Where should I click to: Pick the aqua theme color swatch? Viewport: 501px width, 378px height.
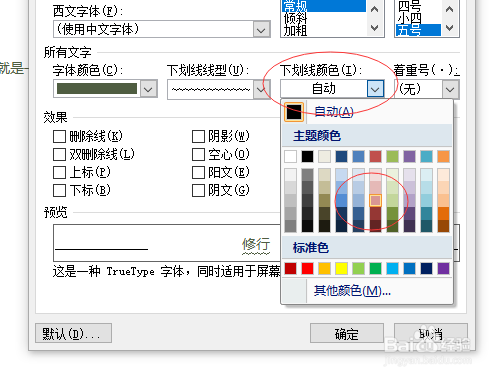coord(426,156)
